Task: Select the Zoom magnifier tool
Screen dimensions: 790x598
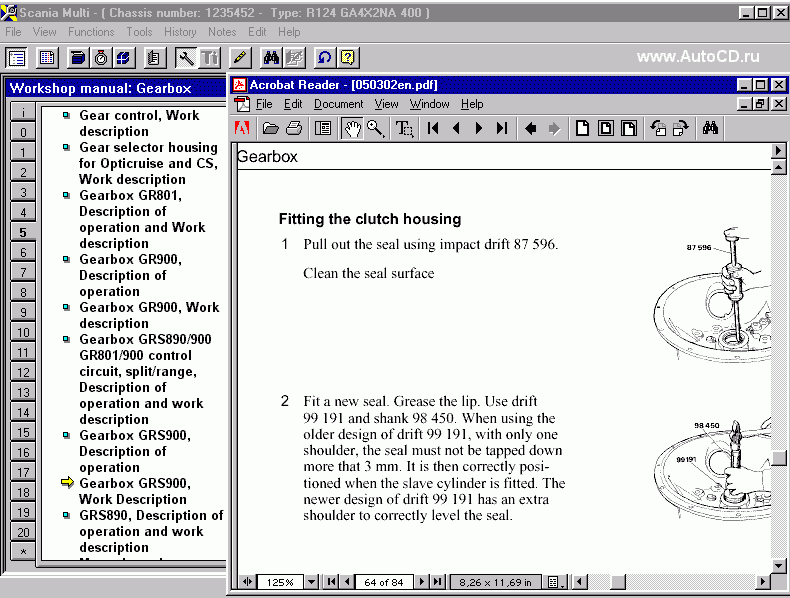Action: pyautogui.click(x=375, y=128)
